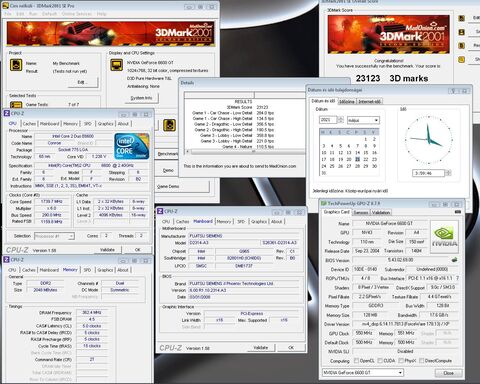Select day 21 in the calendar
The width and height of the screenshot is (480, 384).
[357, 159]
